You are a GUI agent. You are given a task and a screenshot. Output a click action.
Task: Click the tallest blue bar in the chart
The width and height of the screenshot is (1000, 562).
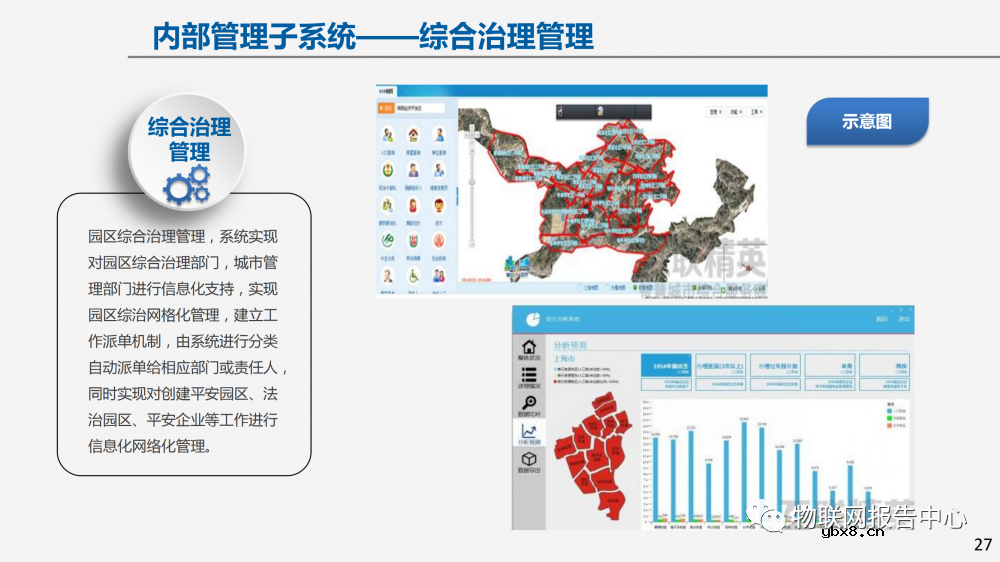tap(744, 473)
